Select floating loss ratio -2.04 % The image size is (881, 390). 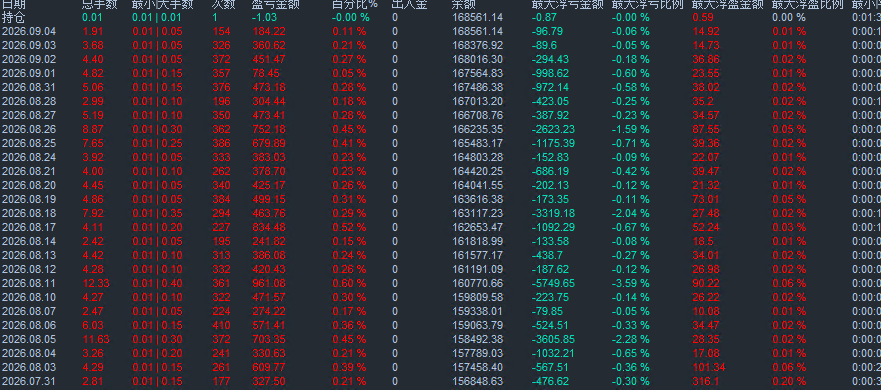coord(630,214)
